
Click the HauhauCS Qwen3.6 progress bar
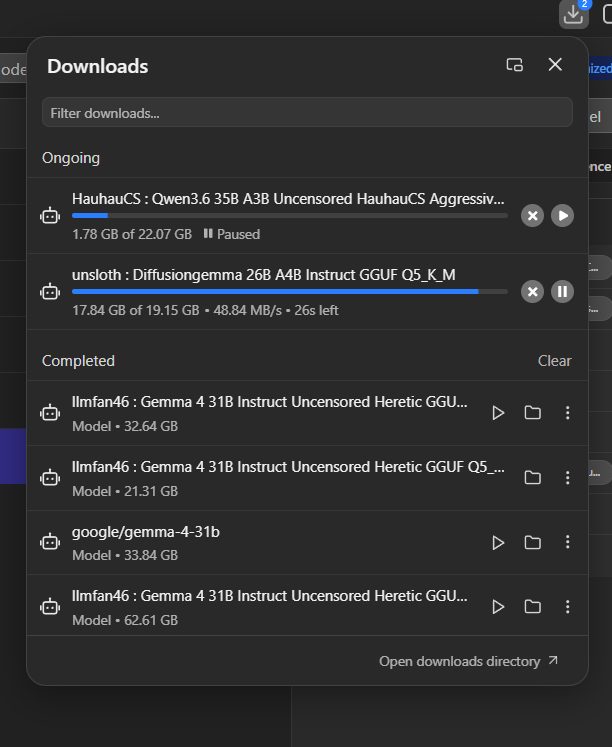pyautogui.click(x=290, y=216)
